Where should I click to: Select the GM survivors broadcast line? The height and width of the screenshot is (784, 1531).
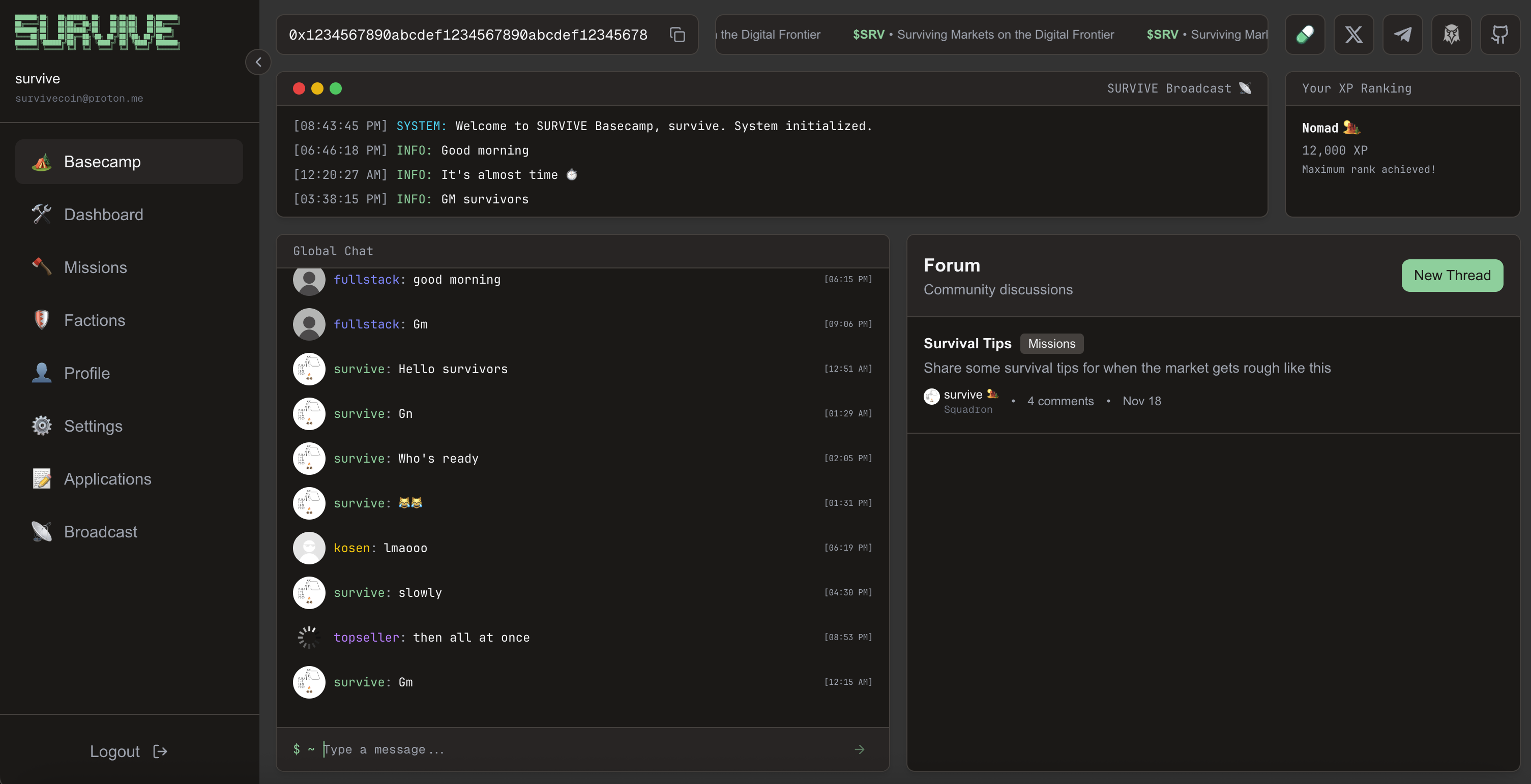(x=410, y=199)
